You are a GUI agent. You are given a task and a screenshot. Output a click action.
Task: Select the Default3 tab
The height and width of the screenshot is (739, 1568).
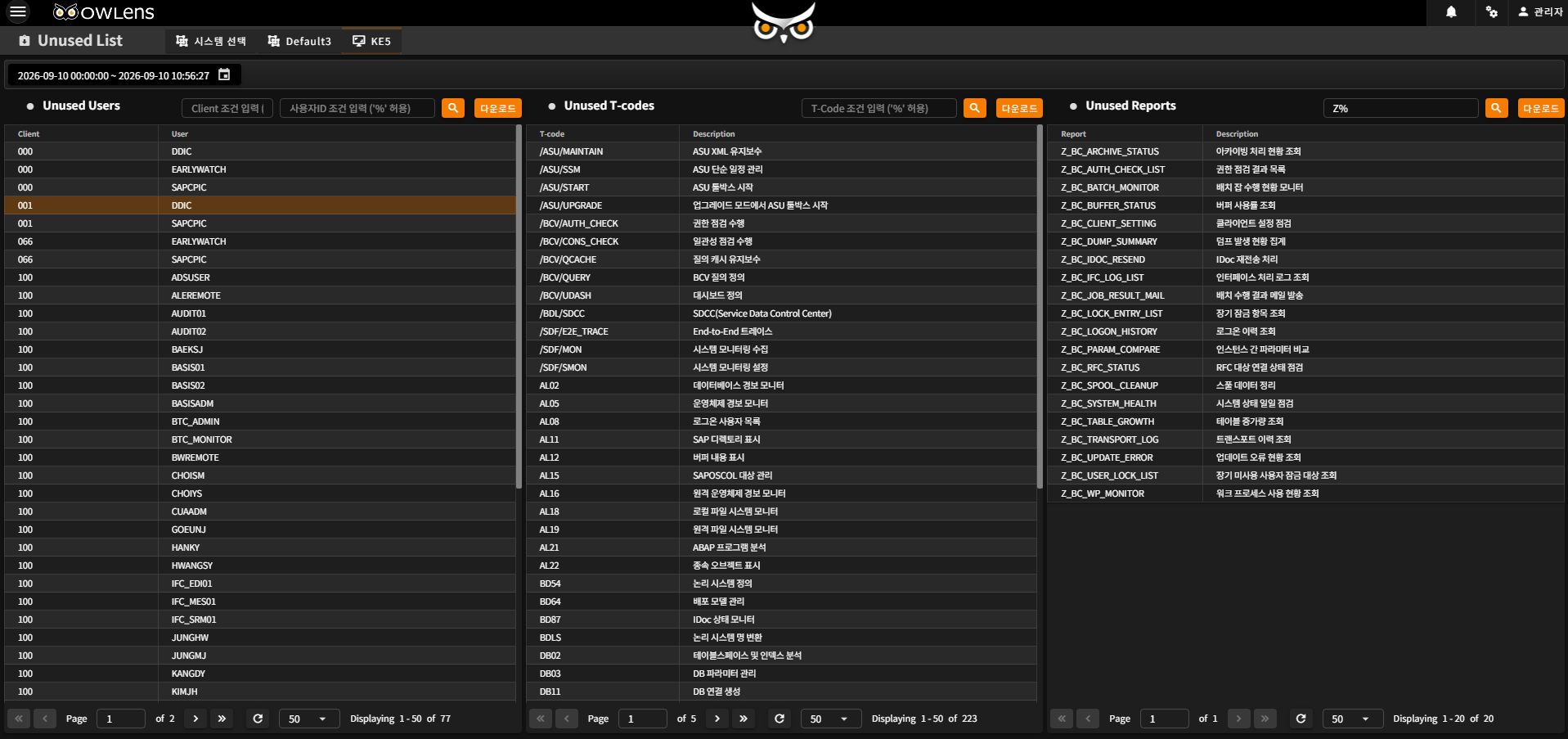pyautogui.click(x=299, y=41)
